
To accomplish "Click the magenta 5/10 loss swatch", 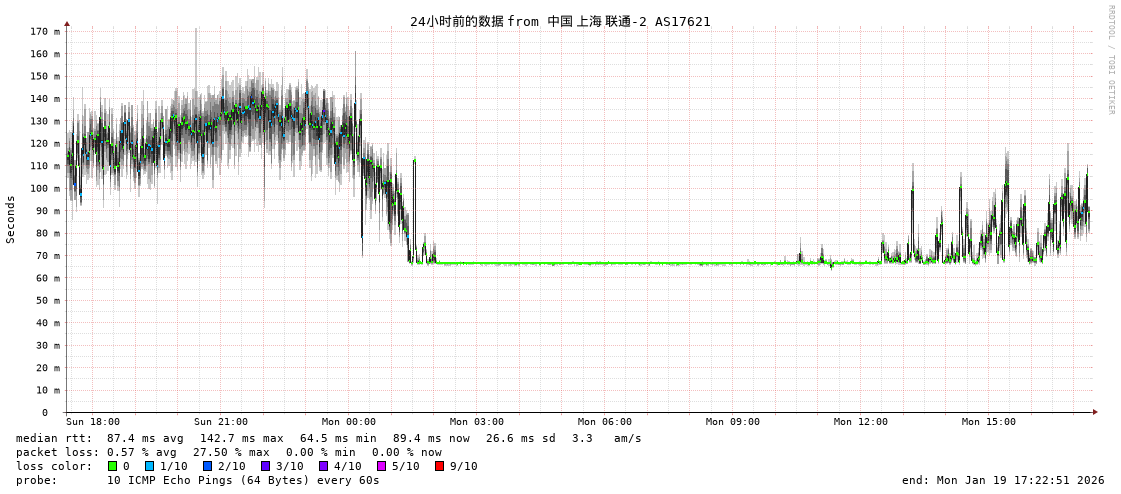I will [381, 466].
